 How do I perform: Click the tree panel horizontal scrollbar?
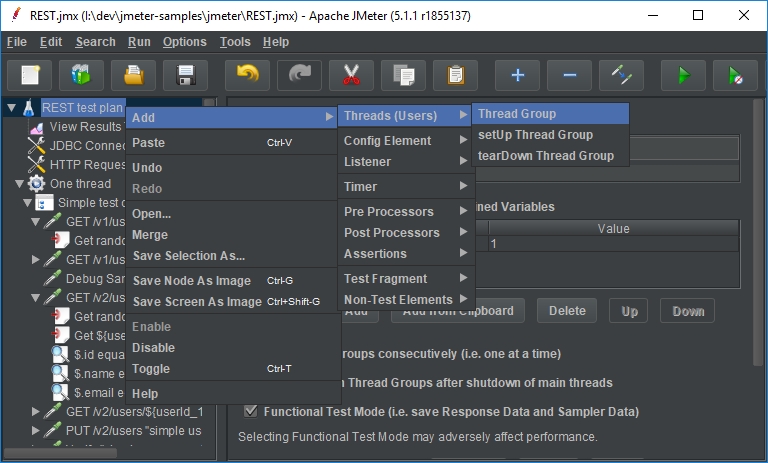point(60,453)
